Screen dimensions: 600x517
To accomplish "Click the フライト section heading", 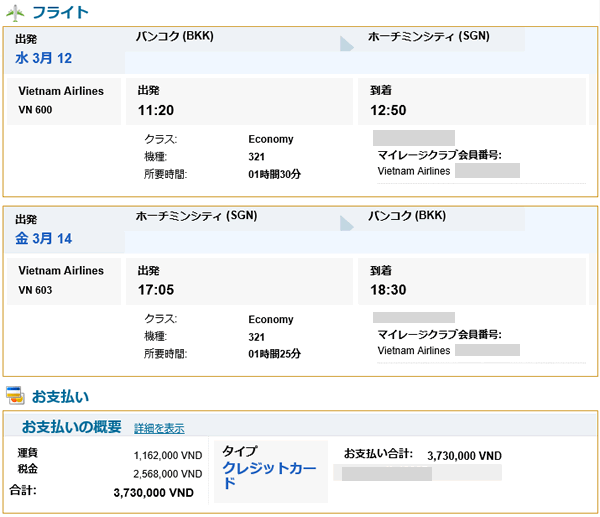I will [60, 13].
